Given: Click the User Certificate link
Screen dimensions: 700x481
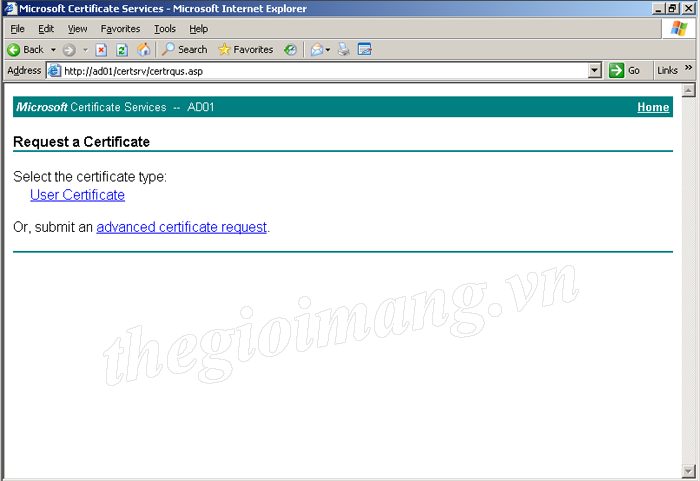Looking at the screenshot, I should (77, 195).
